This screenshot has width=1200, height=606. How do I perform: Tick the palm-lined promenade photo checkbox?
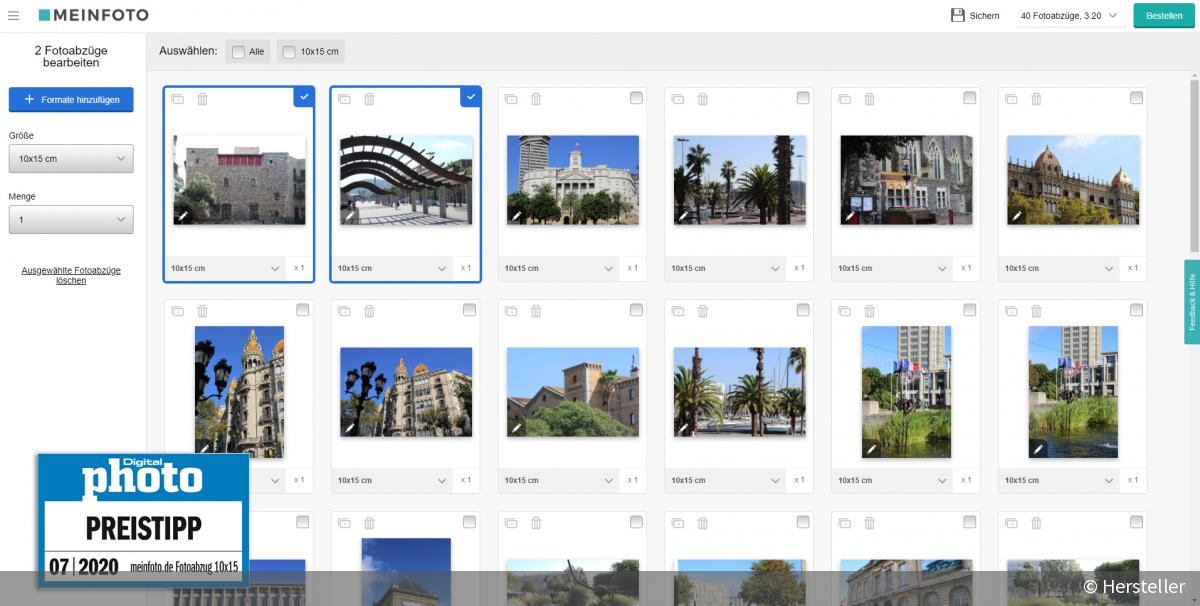[x=803, y=98]
